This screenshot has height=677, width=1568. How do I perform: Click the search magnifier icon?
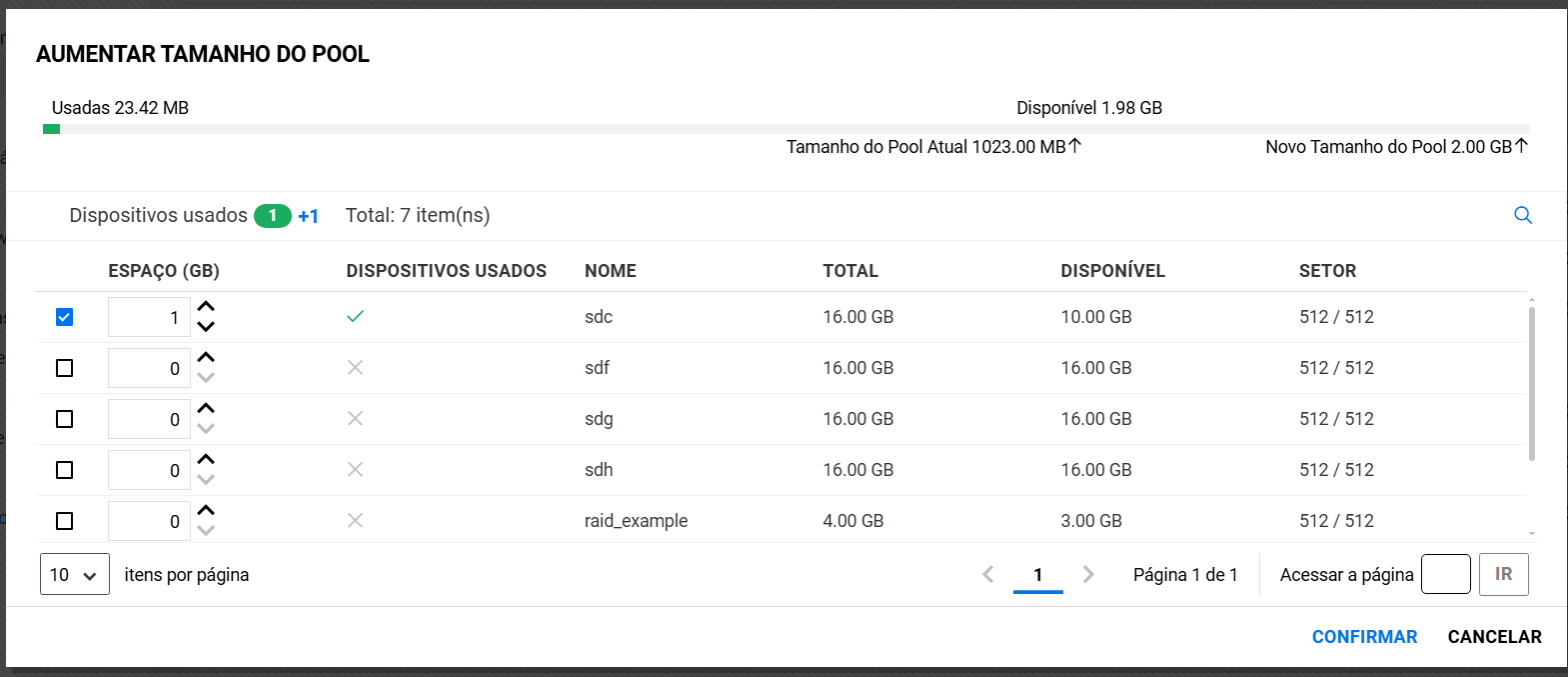tap(1522, 215)
